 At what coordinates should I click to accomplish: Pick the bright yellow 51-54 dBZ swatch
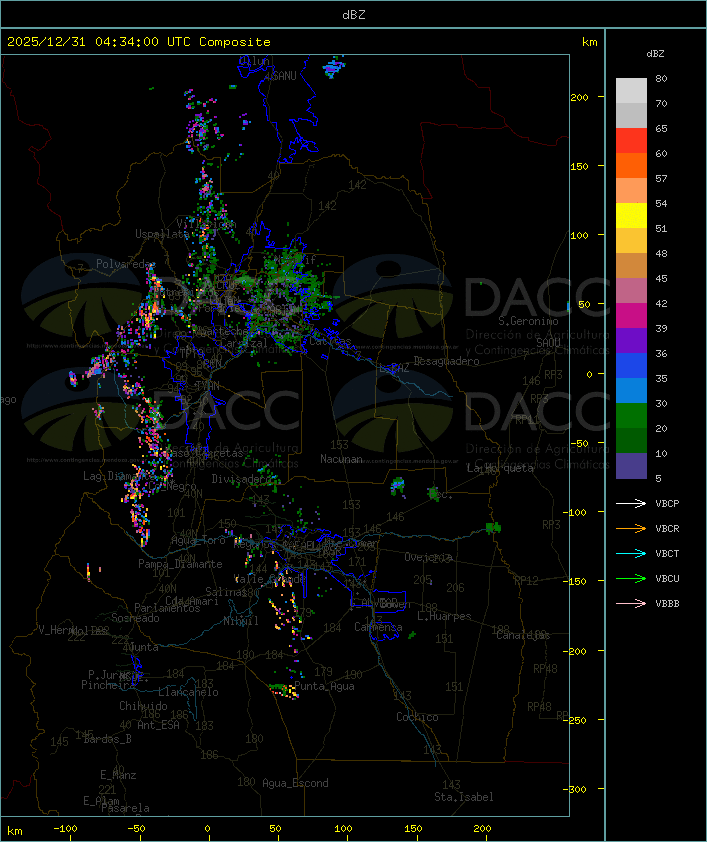(x=631, y=216)
